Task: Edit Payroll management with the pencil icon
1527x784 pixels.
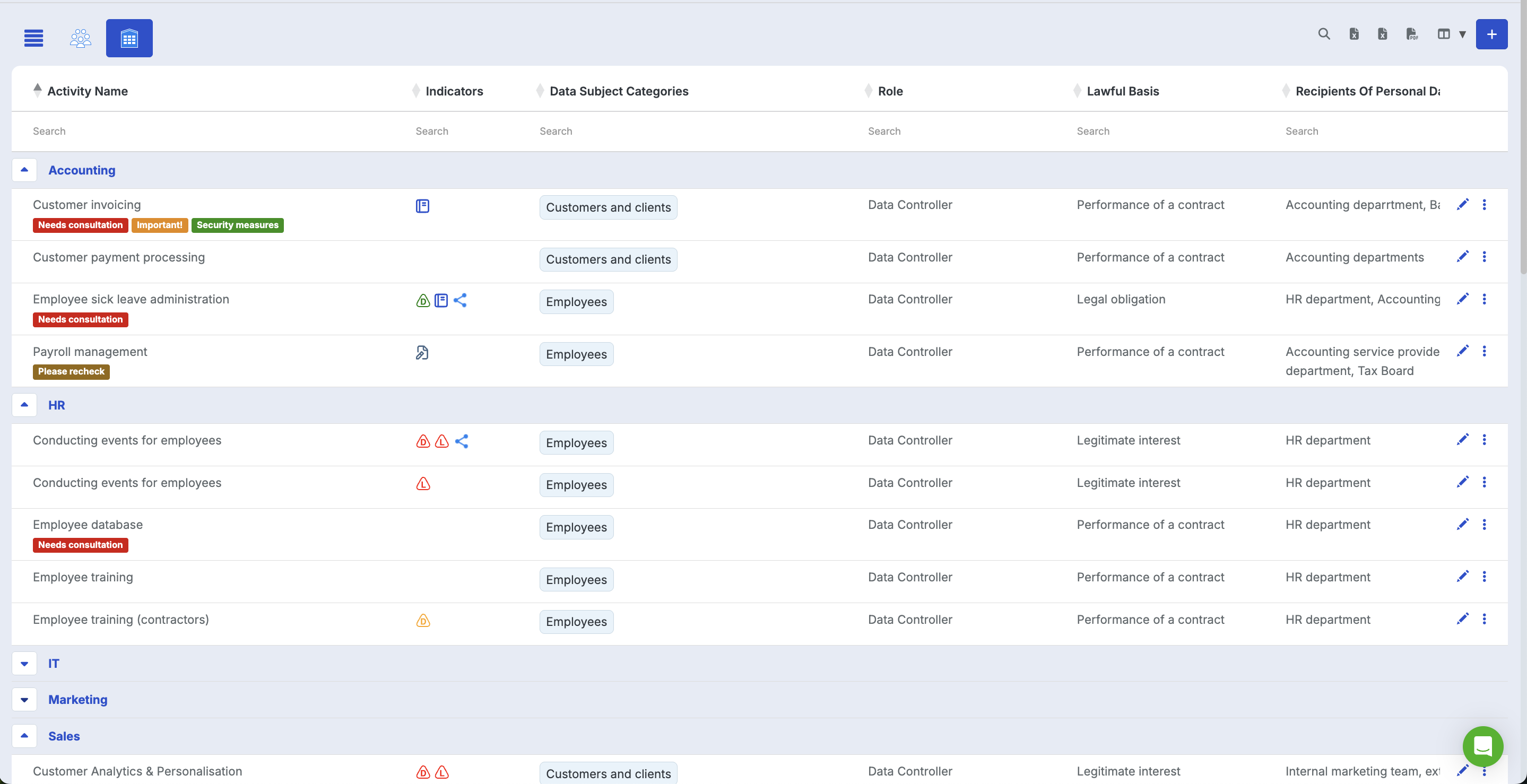Action: pyautogui.click(x=1463, y=351)
